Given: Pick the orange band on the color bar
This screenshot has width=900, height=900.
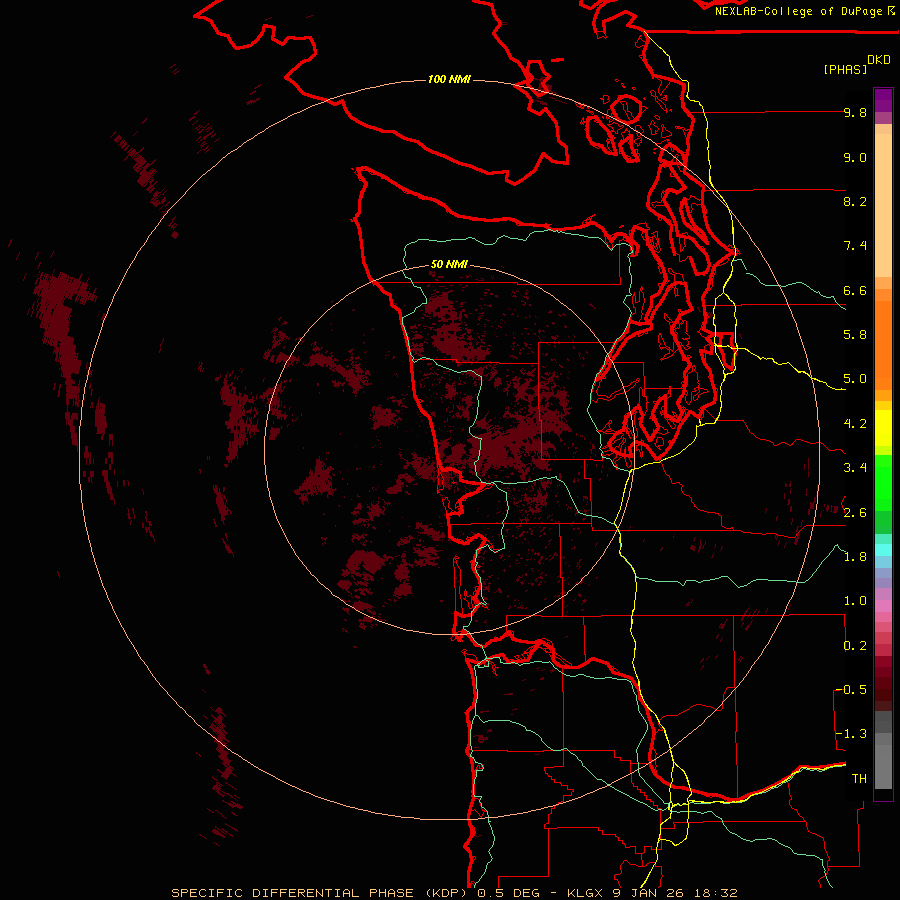Looking at the screenshot, I should (883, 345).
